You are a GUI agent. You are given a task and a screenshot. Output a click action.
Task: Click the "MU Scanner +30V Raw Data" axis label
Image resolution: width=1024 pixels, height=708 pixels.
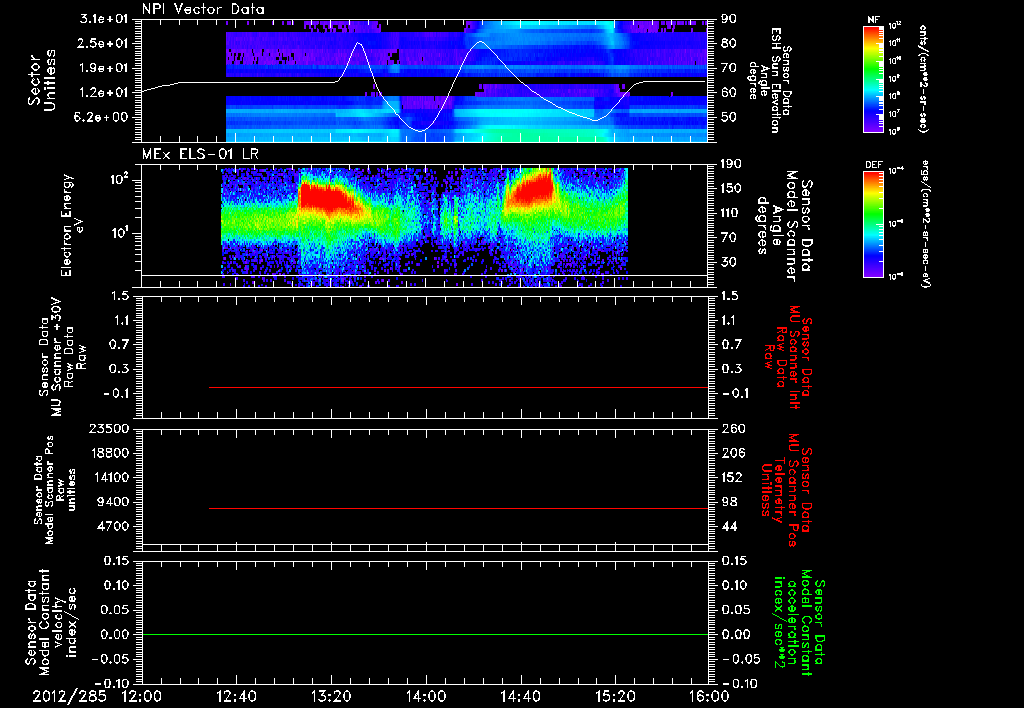click(x=62, y=357)
